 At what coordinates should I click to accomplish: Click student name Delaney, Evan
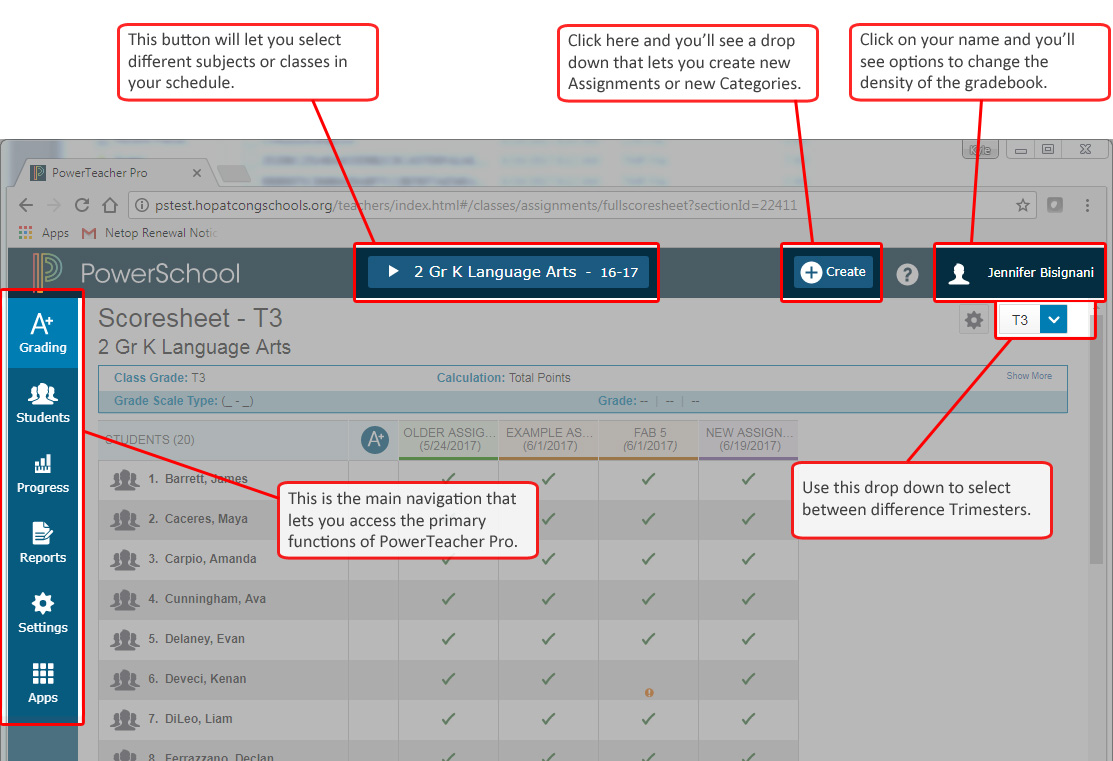tap(204, 639)
